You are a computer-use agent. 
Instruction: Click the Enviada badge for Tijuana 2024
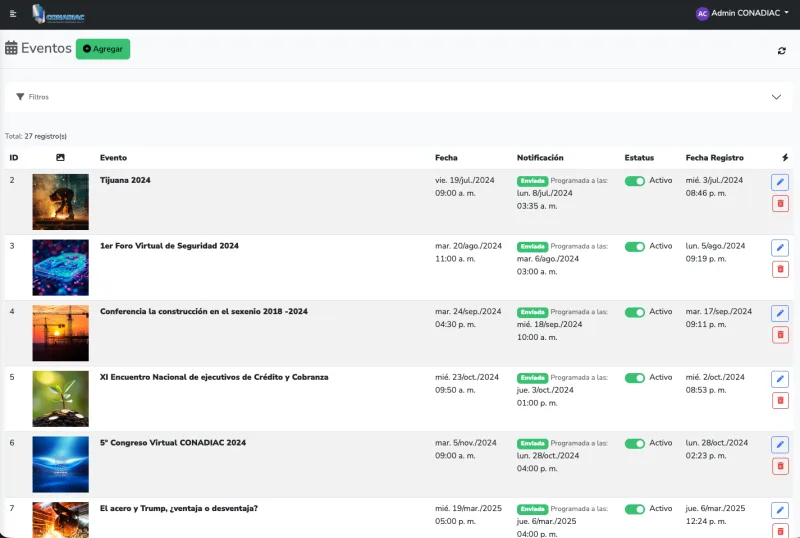coord(532,181)
